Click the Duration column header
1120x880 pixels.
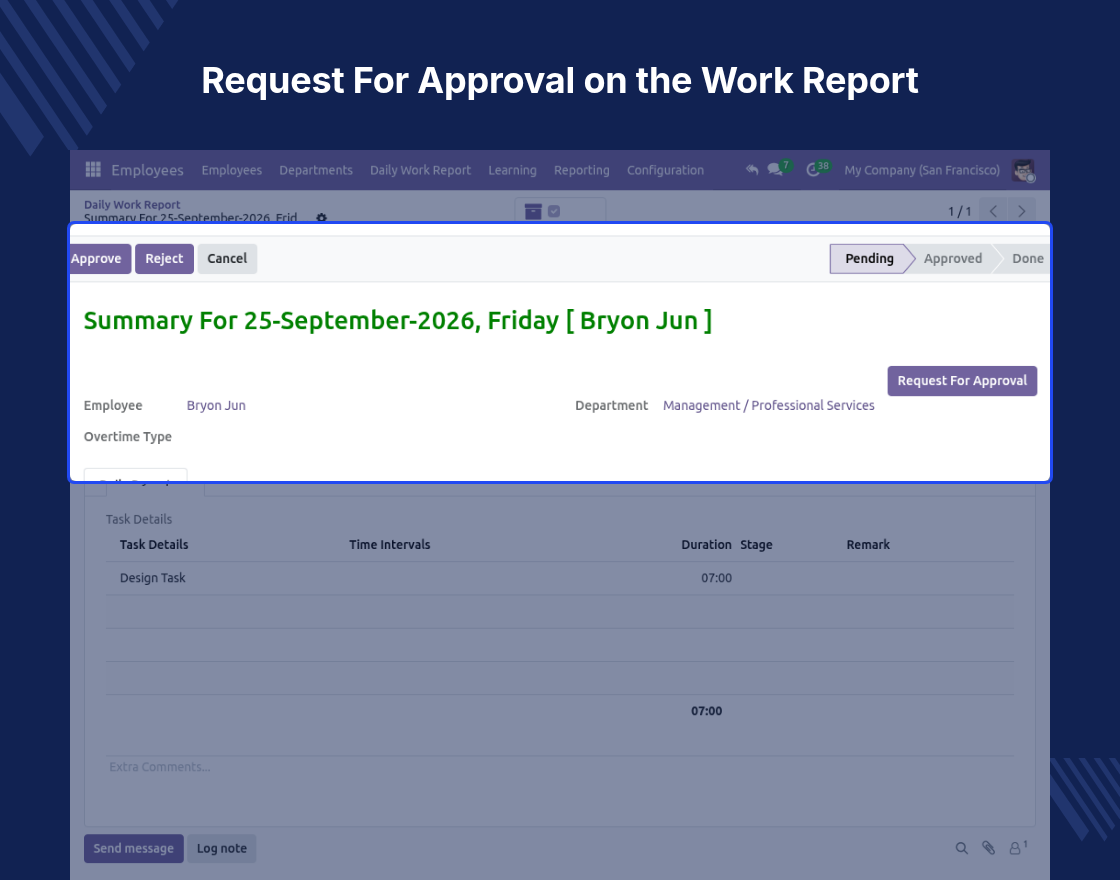[x=706, y=544]
